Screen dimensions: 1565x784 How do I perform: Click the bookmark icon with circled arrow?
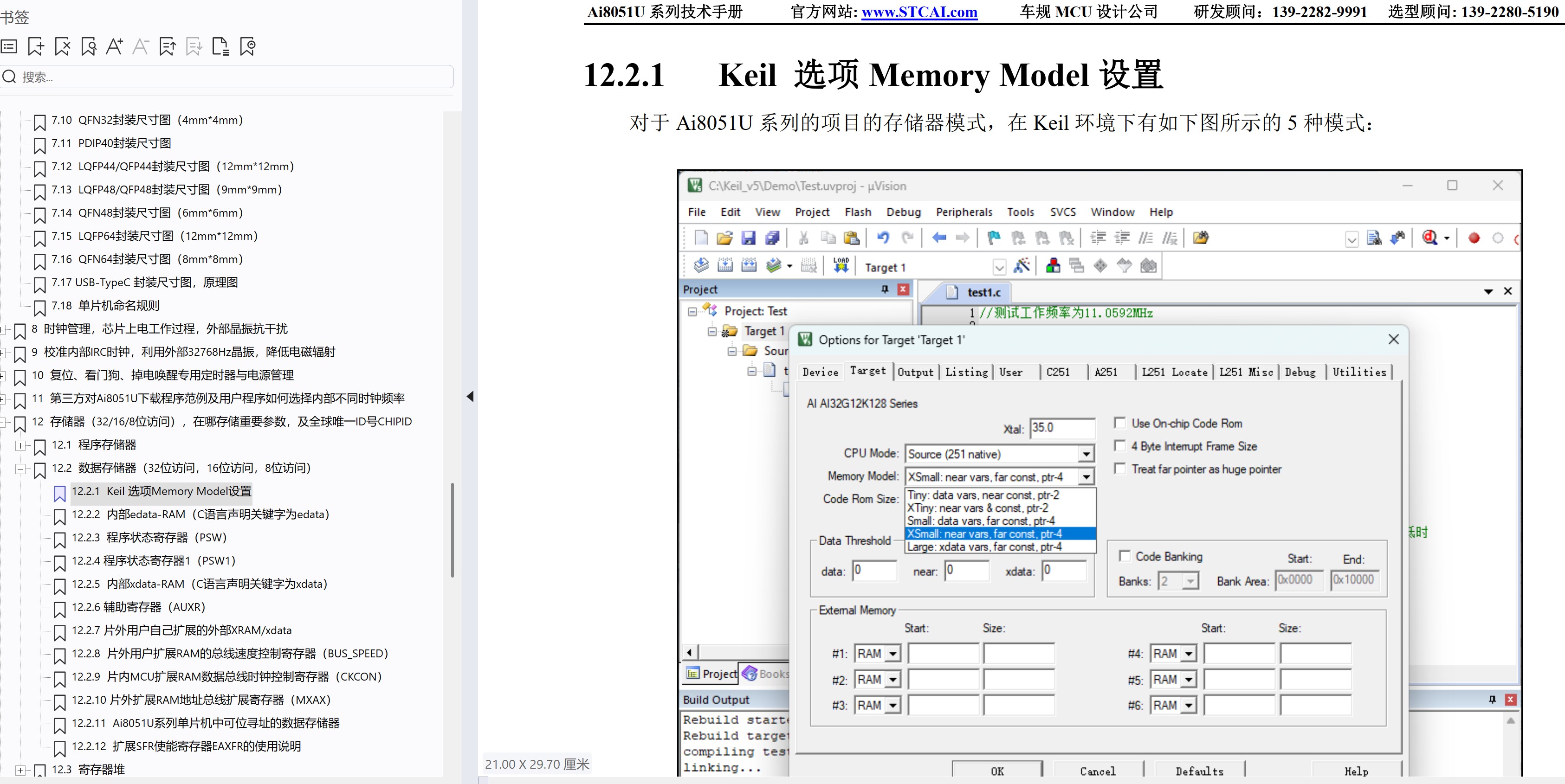click(x=248, y=47)
